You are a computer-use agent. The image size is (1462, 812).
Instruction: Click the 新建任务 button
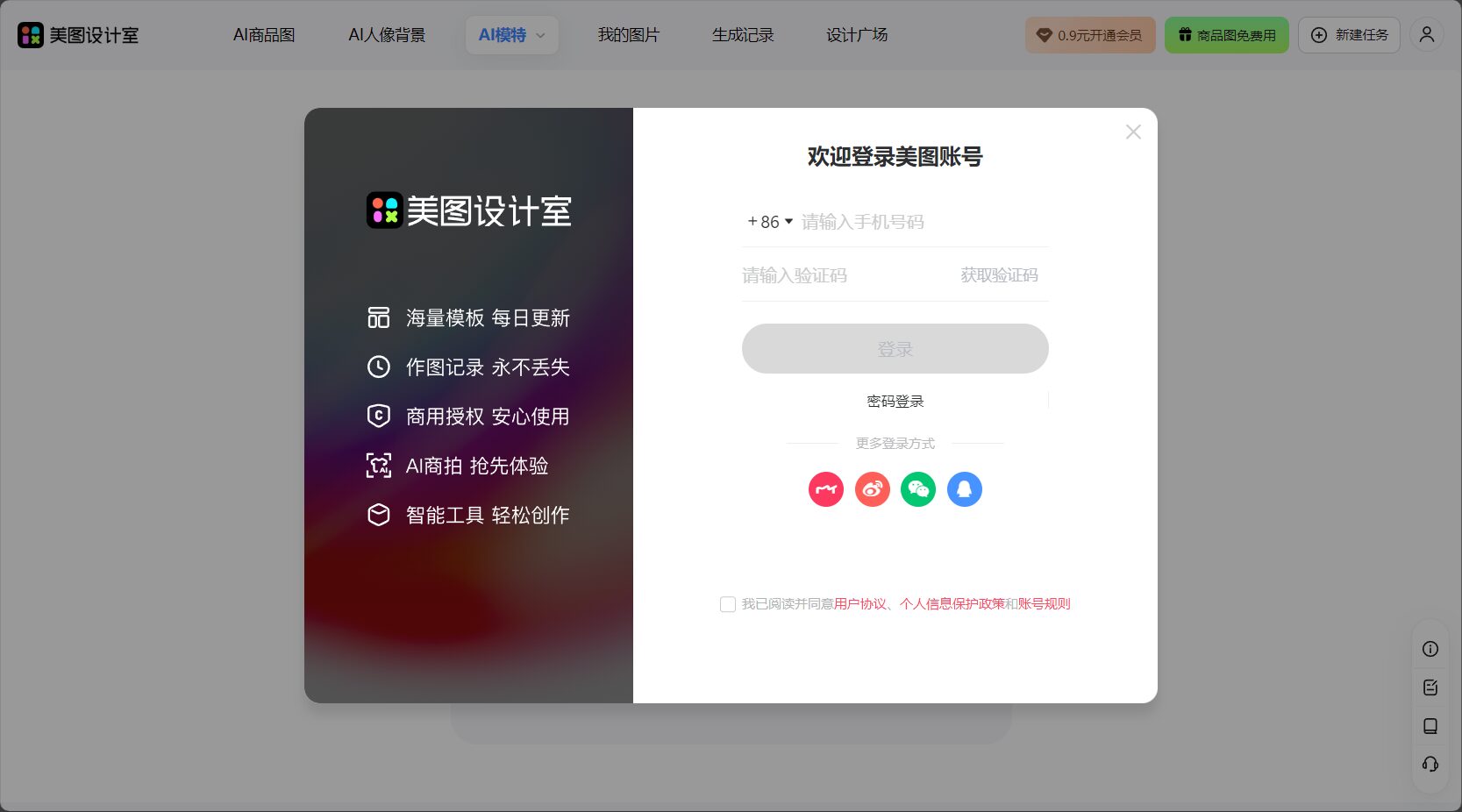click(x=1349, y=35)
